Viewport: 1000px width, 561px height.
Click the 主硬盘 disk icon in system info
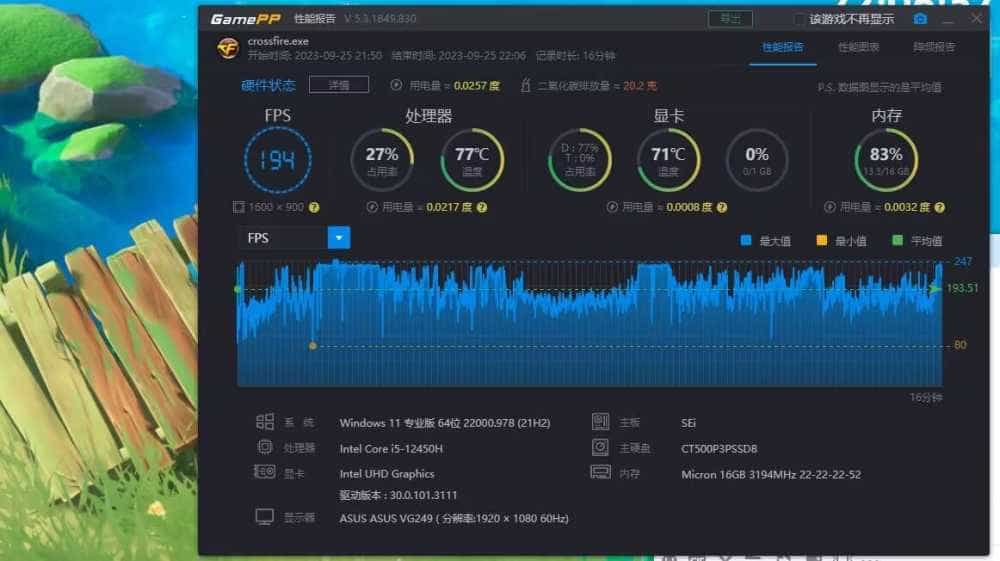(x=600, y=448)
